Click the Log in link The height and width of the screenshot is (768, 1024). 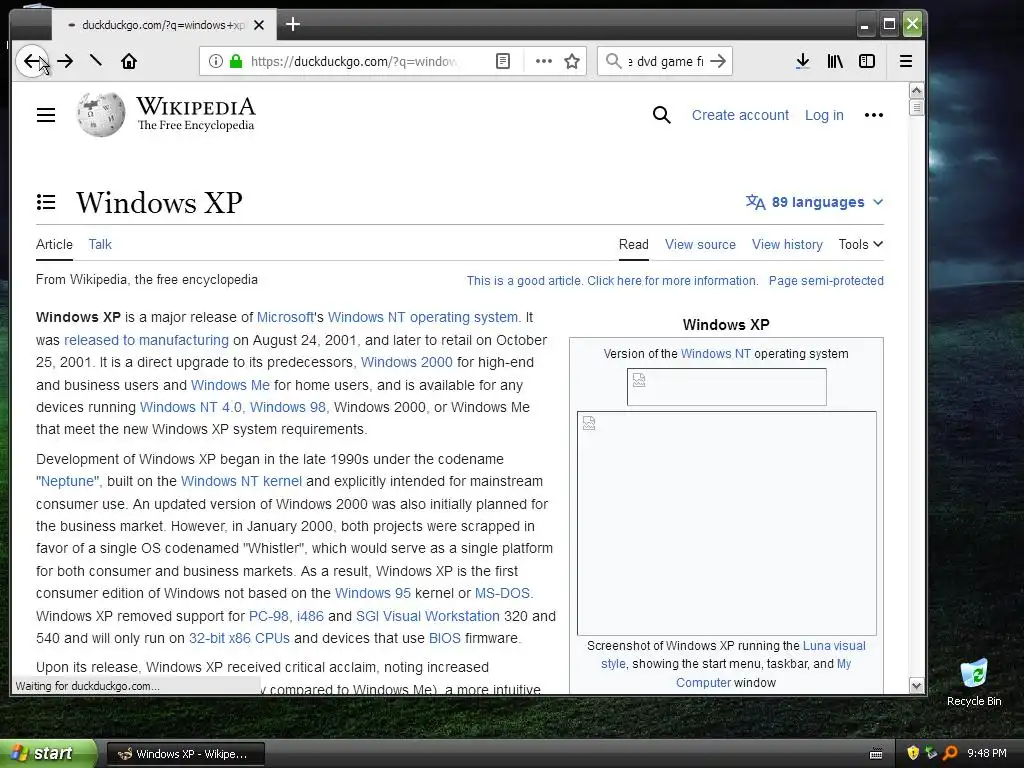(x=824, y=116)
